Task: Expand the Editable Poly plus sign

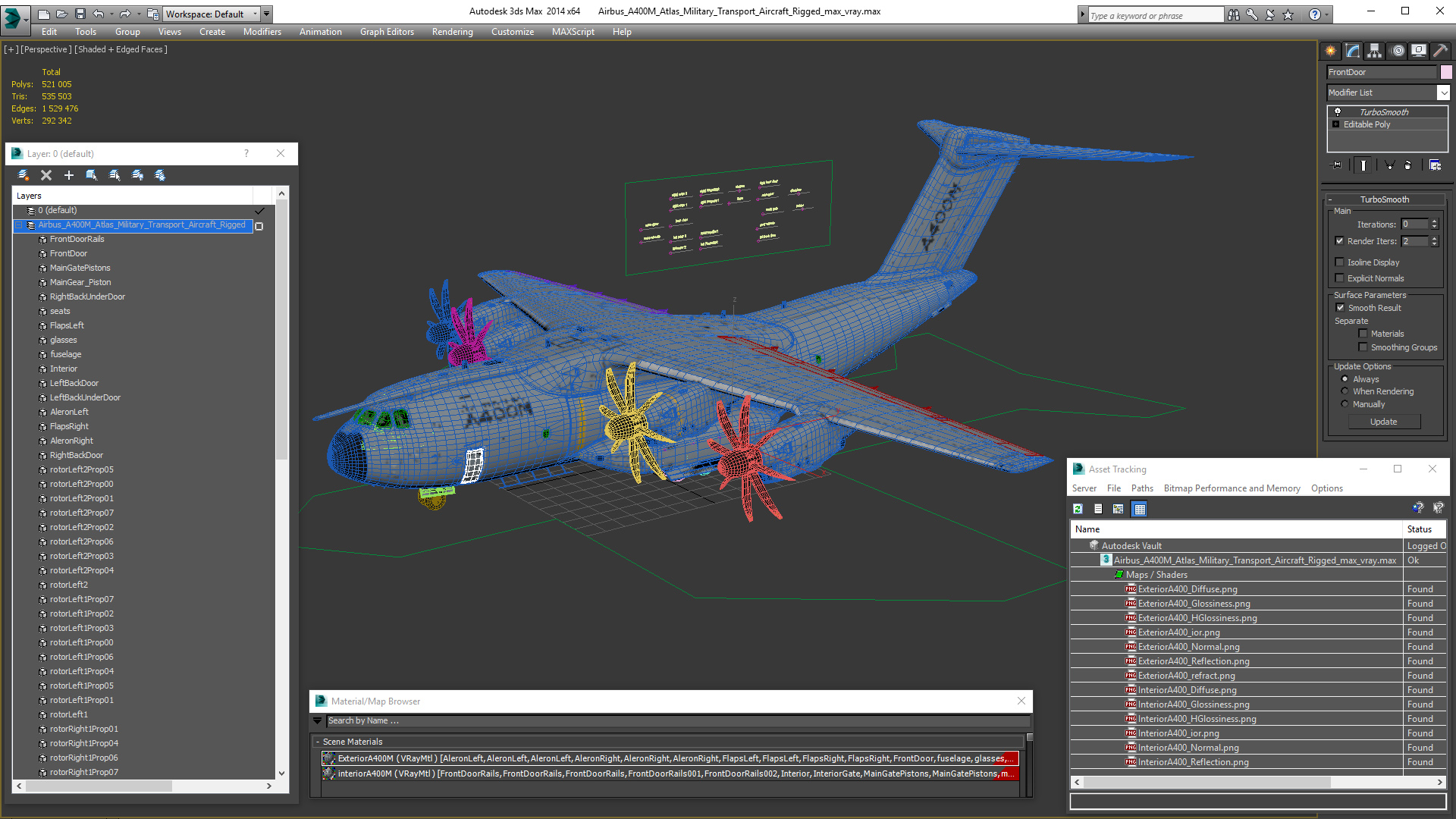Action: click(x=1336, y=124)
